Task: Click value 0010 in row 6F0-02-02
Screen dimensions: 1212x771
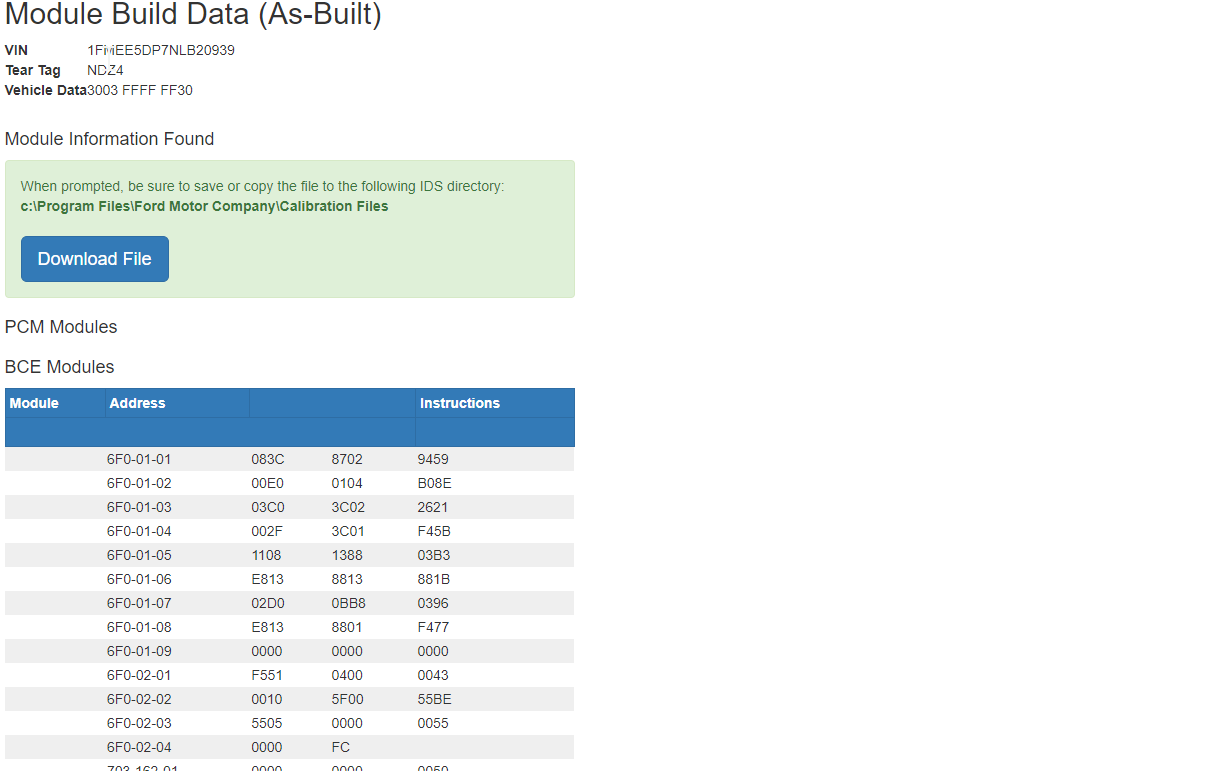Action: tap(267, 699)
